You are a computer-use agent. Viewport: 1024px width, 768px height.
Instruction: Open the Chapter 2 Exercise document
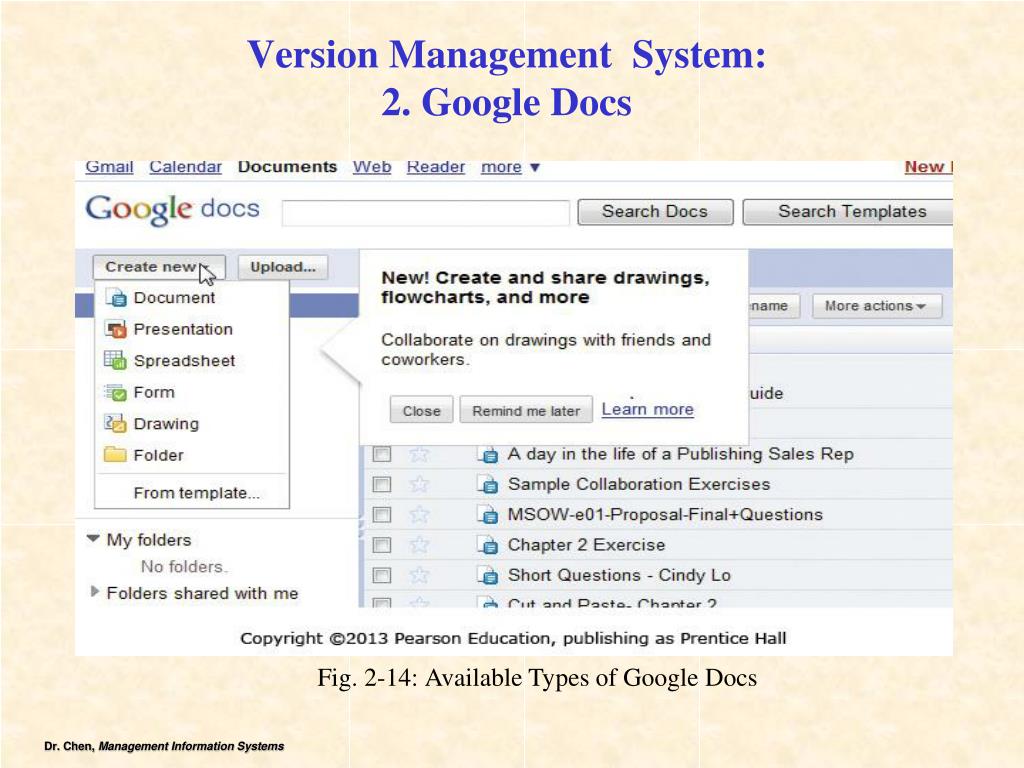(x=586, y=545)
